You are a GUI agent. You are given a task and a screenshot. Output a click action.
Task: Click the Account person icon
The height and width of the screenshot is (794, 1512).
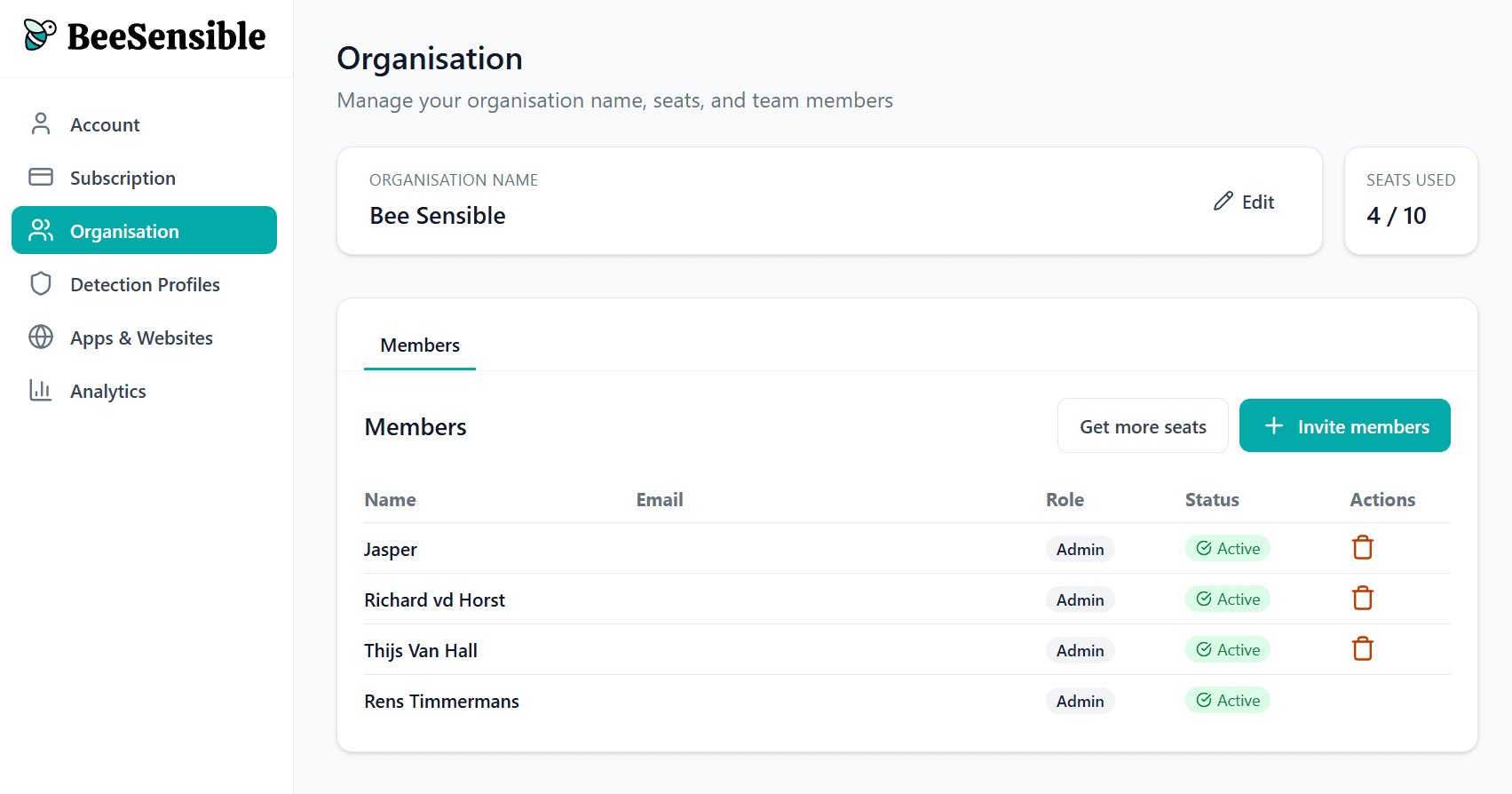coord(41,124)
